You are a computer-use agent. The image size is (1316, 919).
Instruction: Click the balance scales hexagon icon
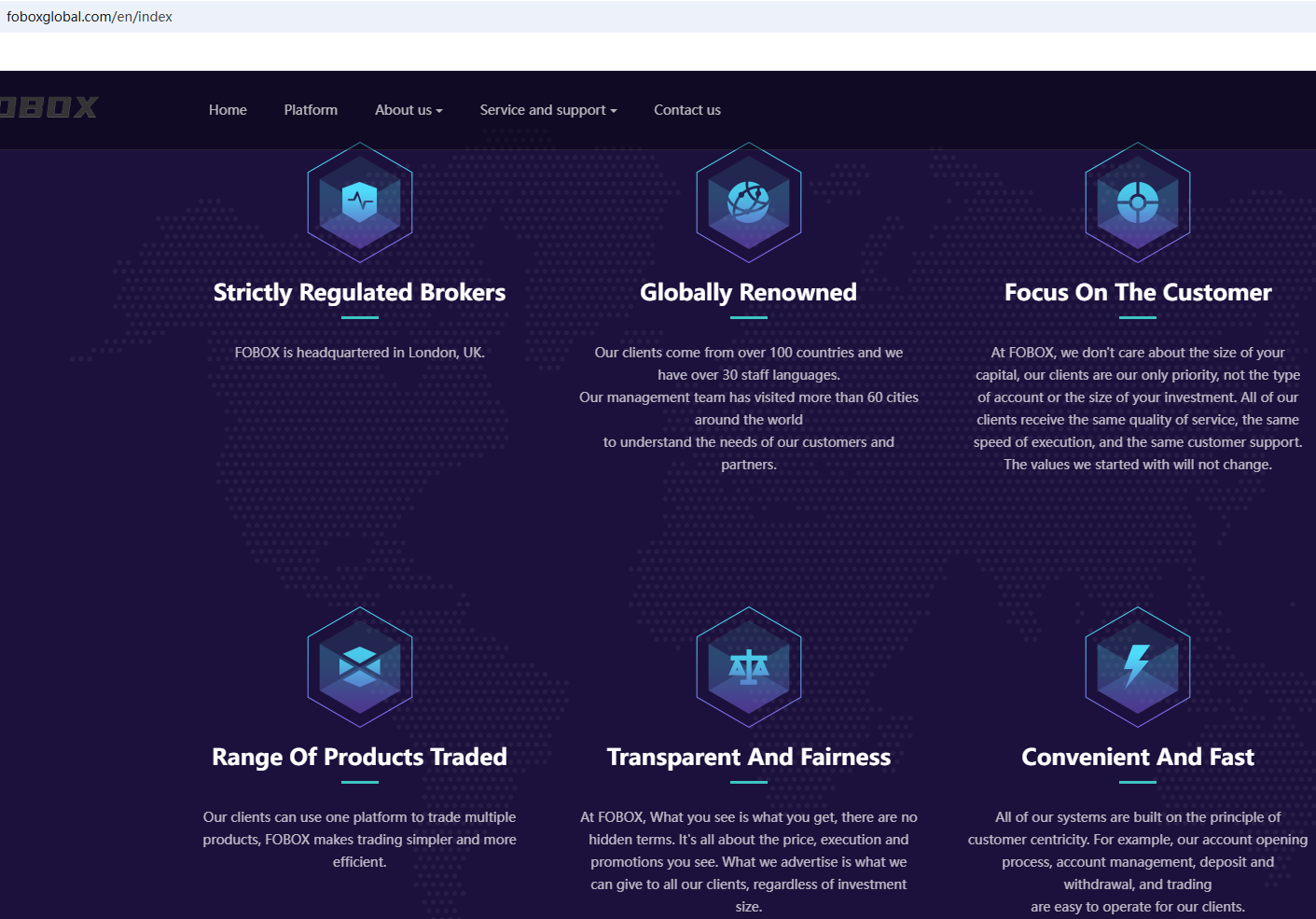(748, 667)
